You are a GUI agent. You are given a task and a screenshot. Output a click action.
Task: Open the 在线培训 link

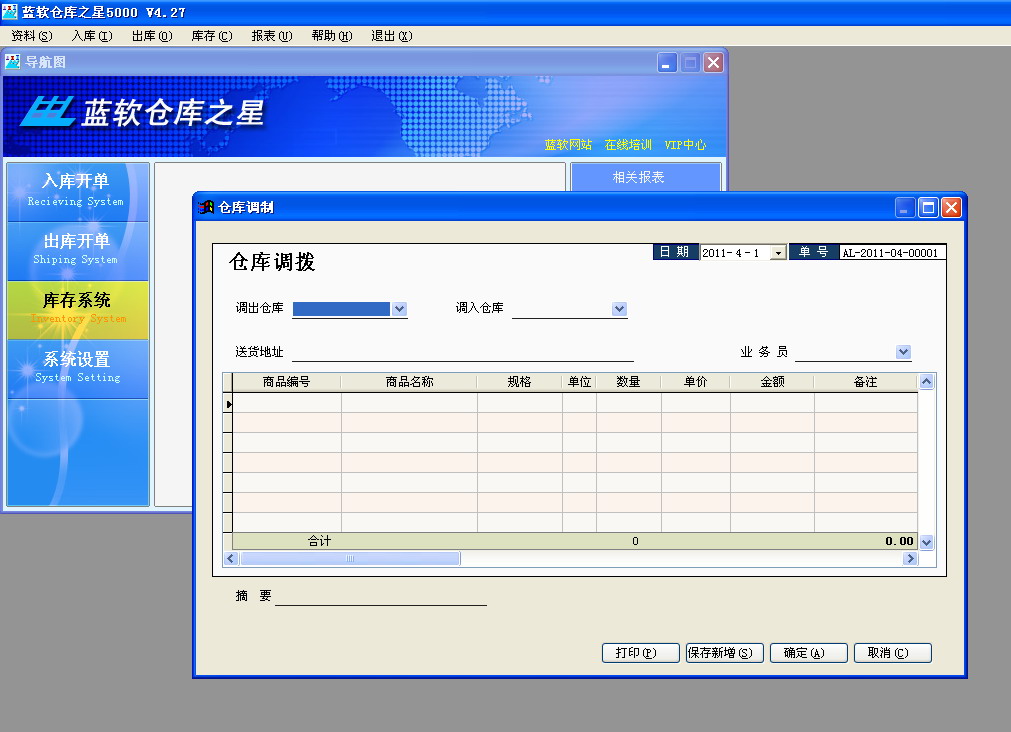pyautogui.click(x=628, y=145)
